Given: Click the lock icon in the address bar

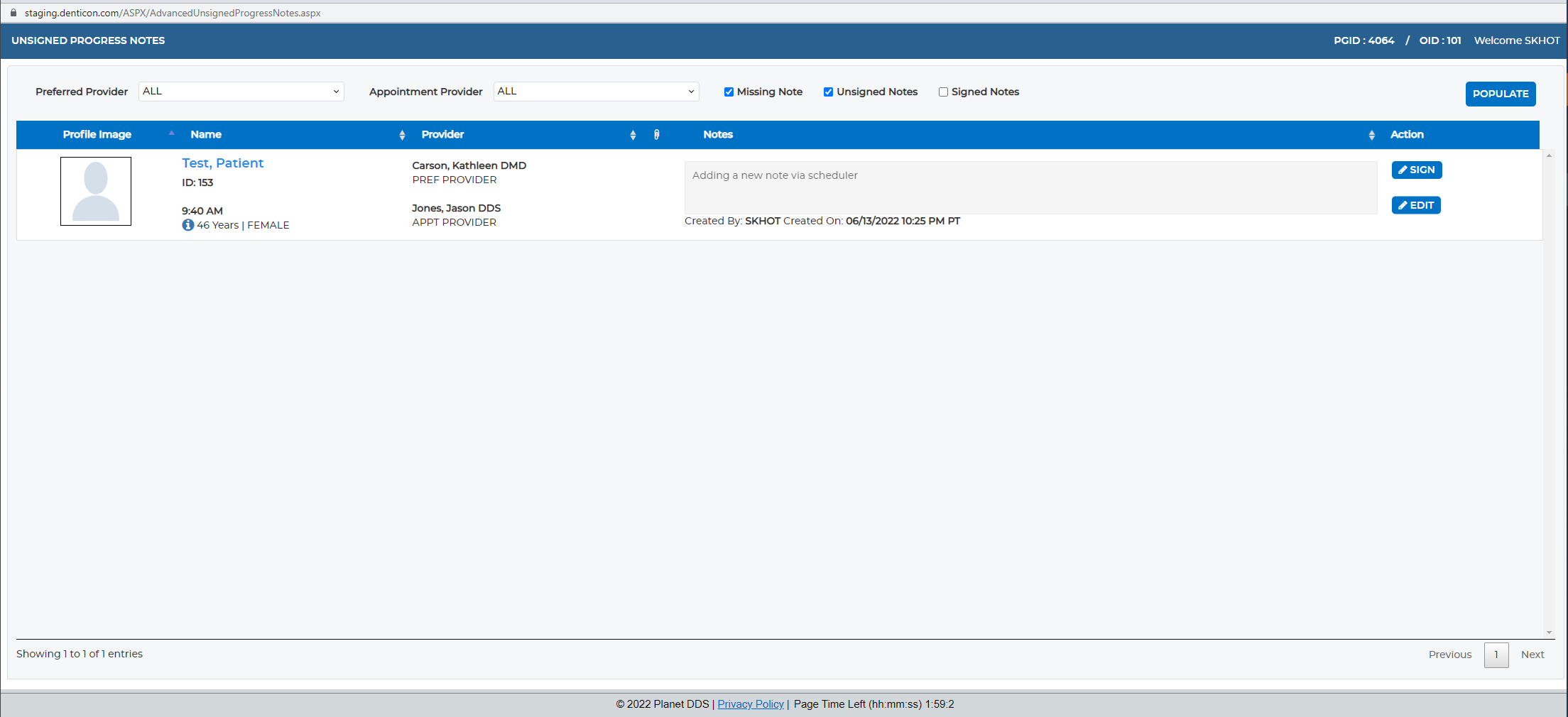Looking at the screenshot, I should pos(13,13).
